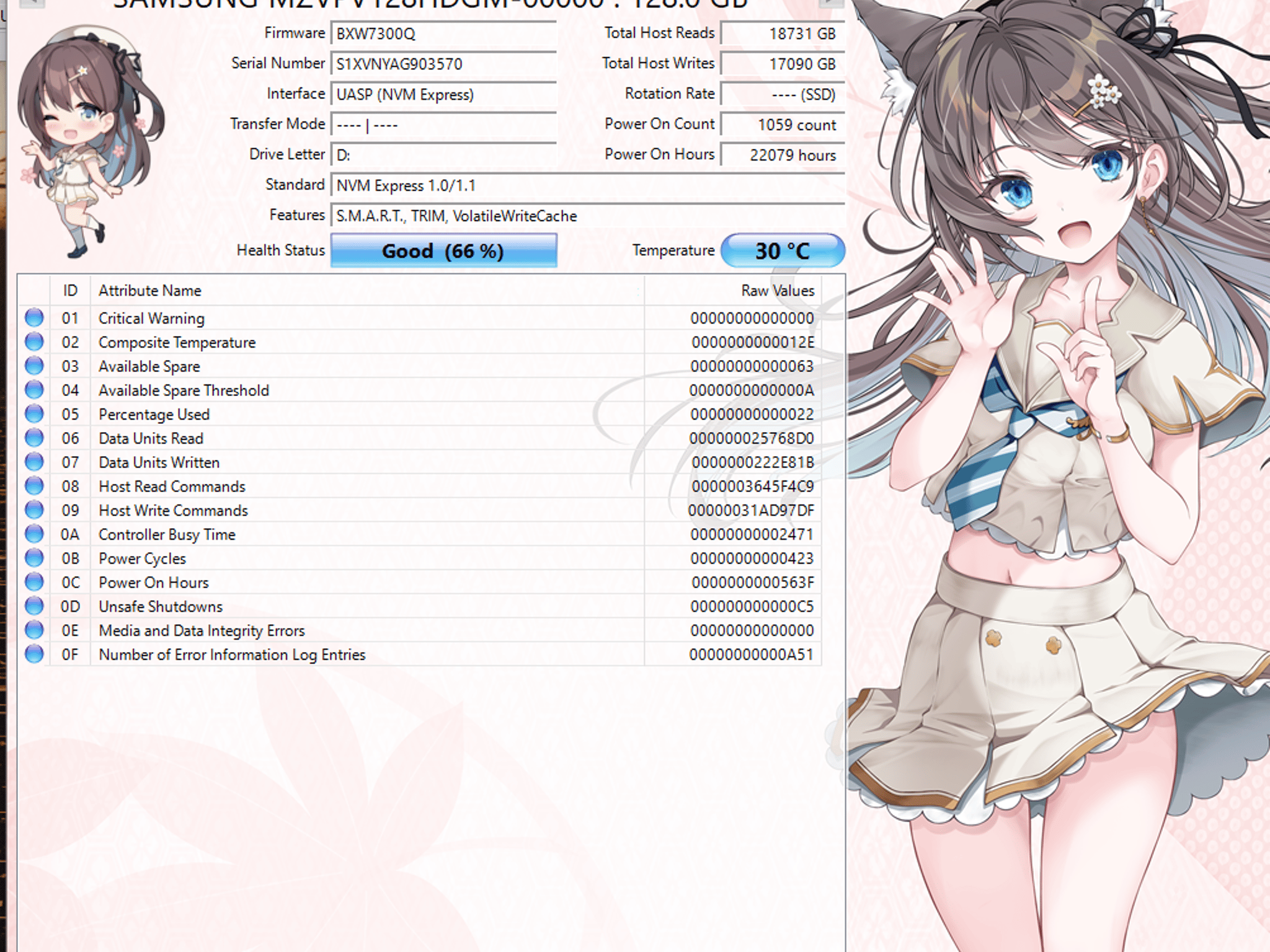Select status orb for Error Information Log Entries
Image resolution: width=1270 pixels, height=952 pixels.
coord(34,654)
